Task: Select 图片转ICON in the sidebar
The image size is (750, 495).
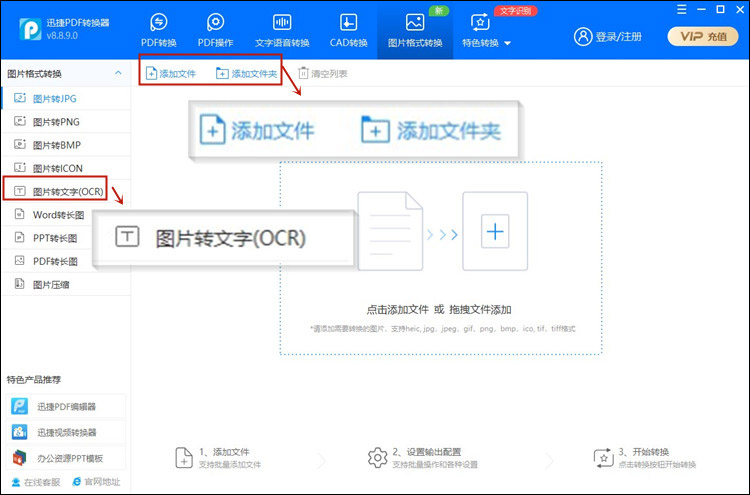Action: click(66, 168)
